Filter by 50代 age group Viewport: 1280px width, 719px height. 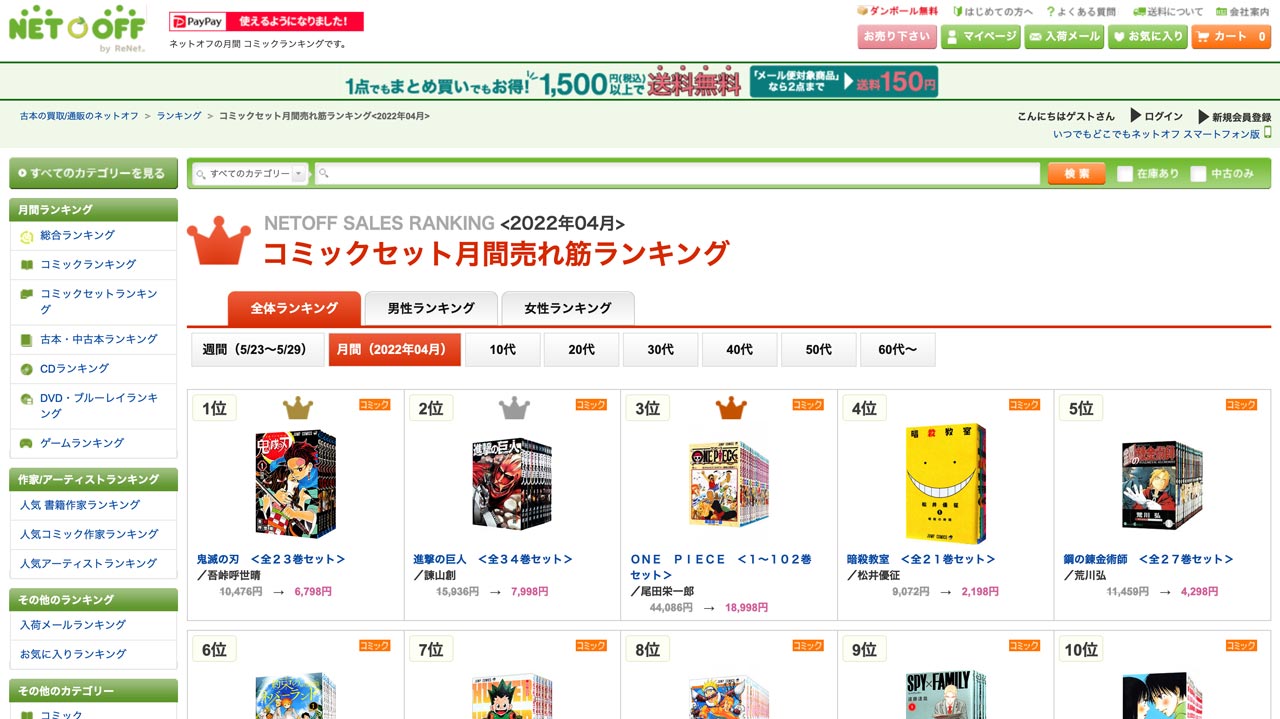click(819, 349)
